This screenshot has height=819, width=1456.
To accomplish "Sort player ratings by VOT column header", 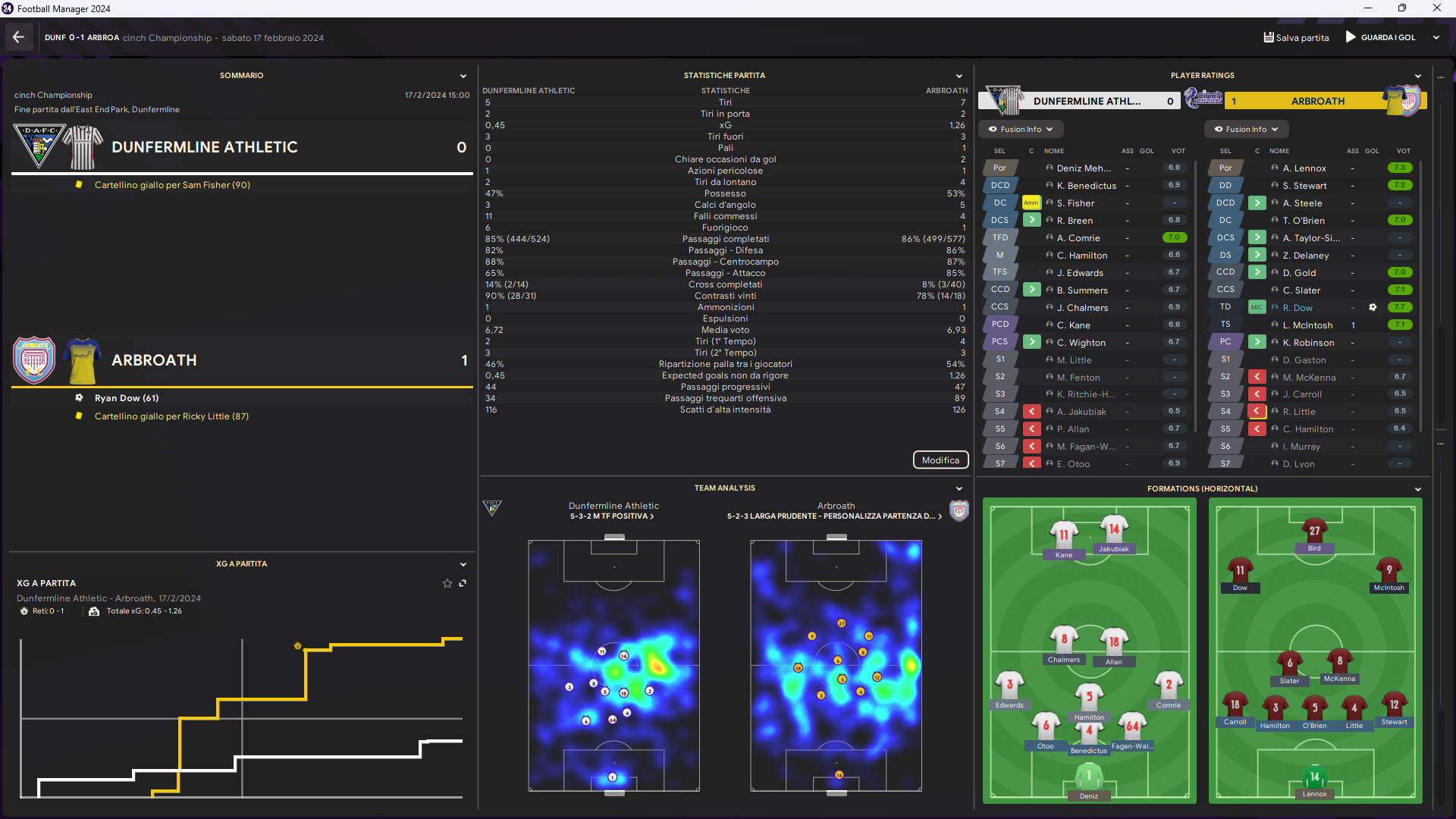I will coord(1178,151).
